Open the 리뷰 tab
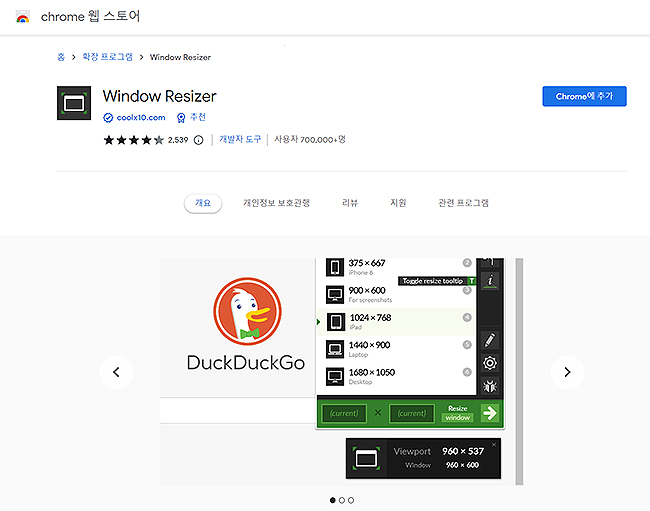 coord(349,203)
